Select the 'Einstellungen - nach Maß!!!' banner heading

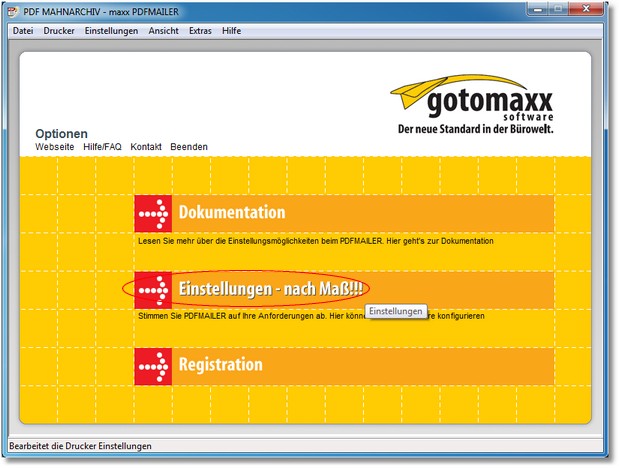(x=270, y=289)
